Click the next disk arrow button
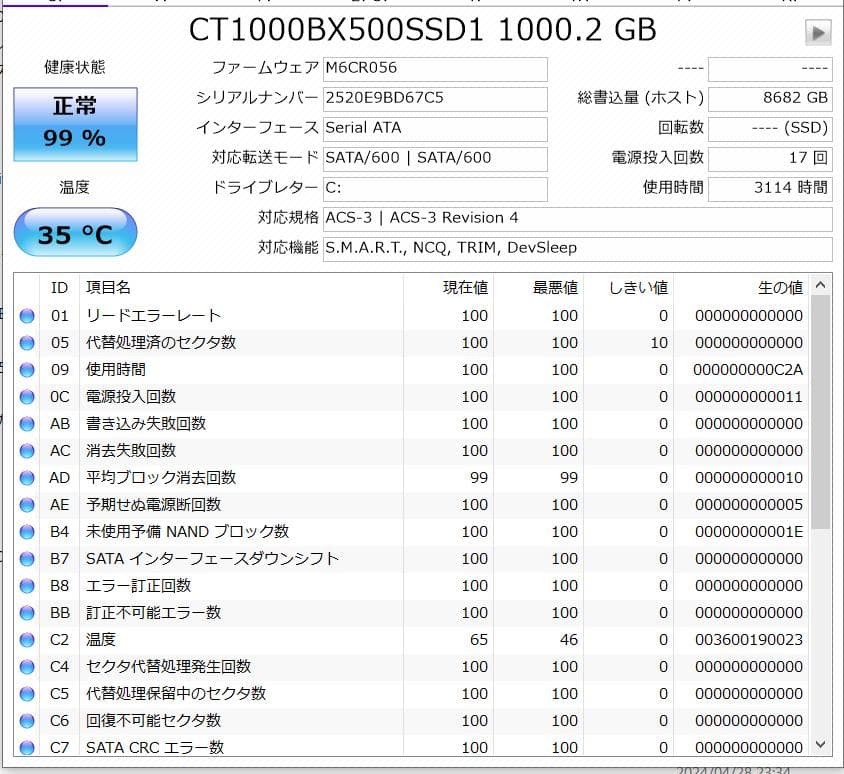Viewport: 844px width, 774px height. click(x=818, y=33)
